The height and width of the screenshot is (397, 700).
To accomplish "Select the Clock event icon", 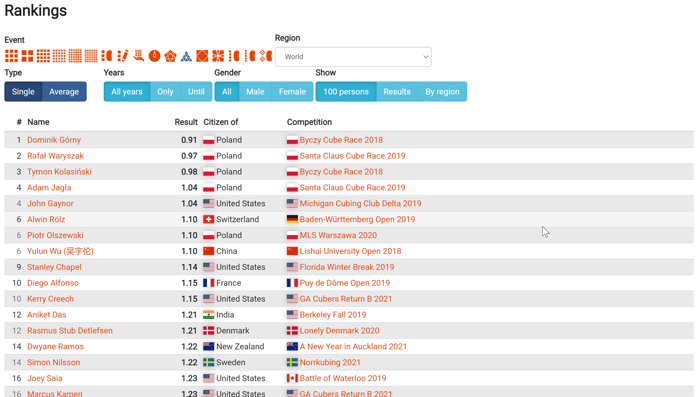I will click(x=154, y=56).
